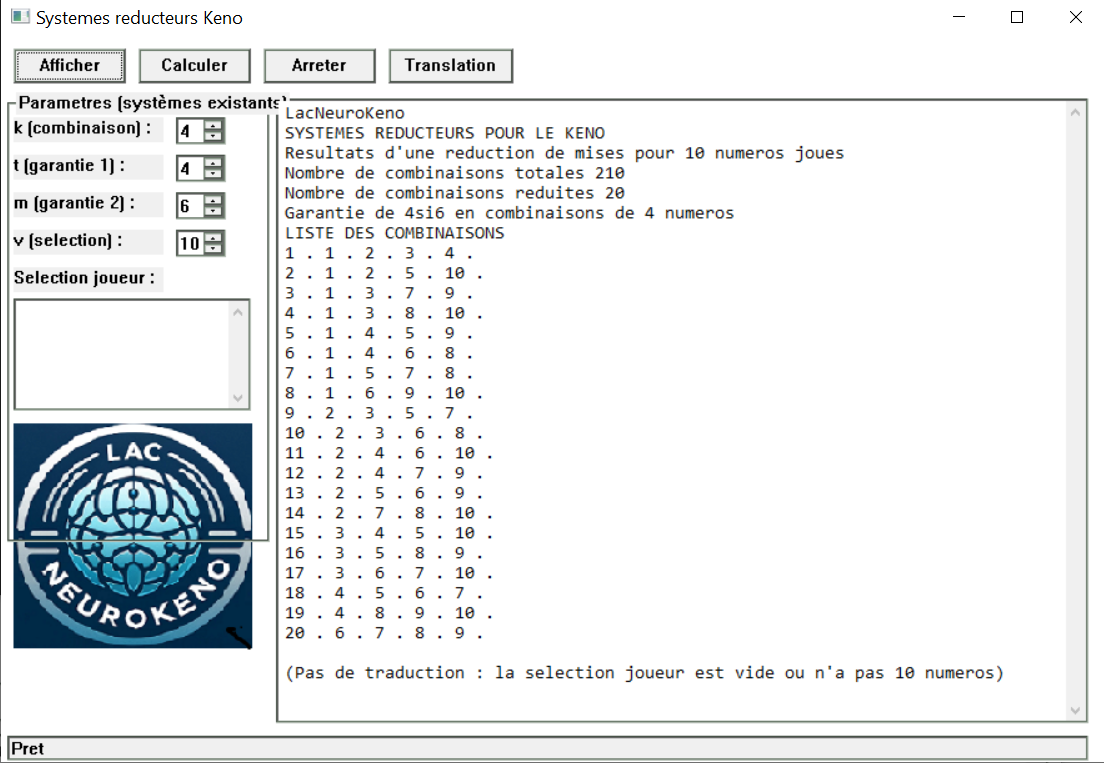Increase v (selection) with the up spinner arrow
The image size is (1104, 763).
(214, 237)
